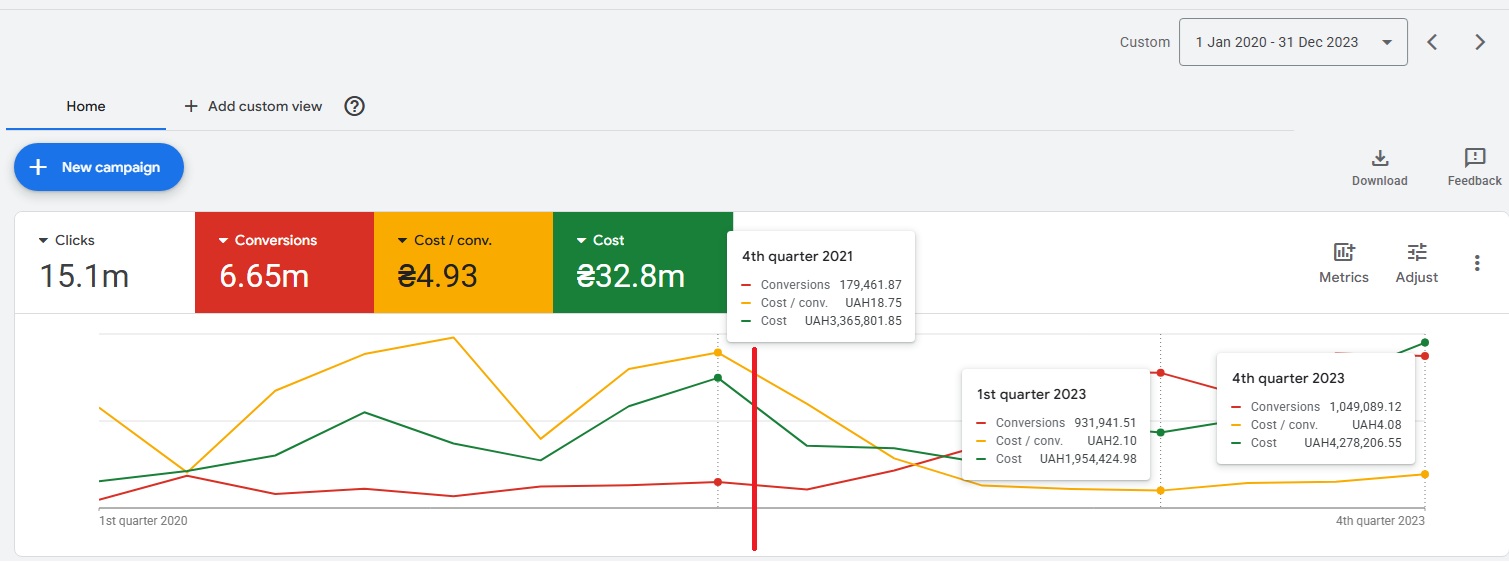Click the green Cost point at 4th quarter 2023
Viewport: 1509px width, 562px height.
pyautogui.click(x=1425, y=342)
